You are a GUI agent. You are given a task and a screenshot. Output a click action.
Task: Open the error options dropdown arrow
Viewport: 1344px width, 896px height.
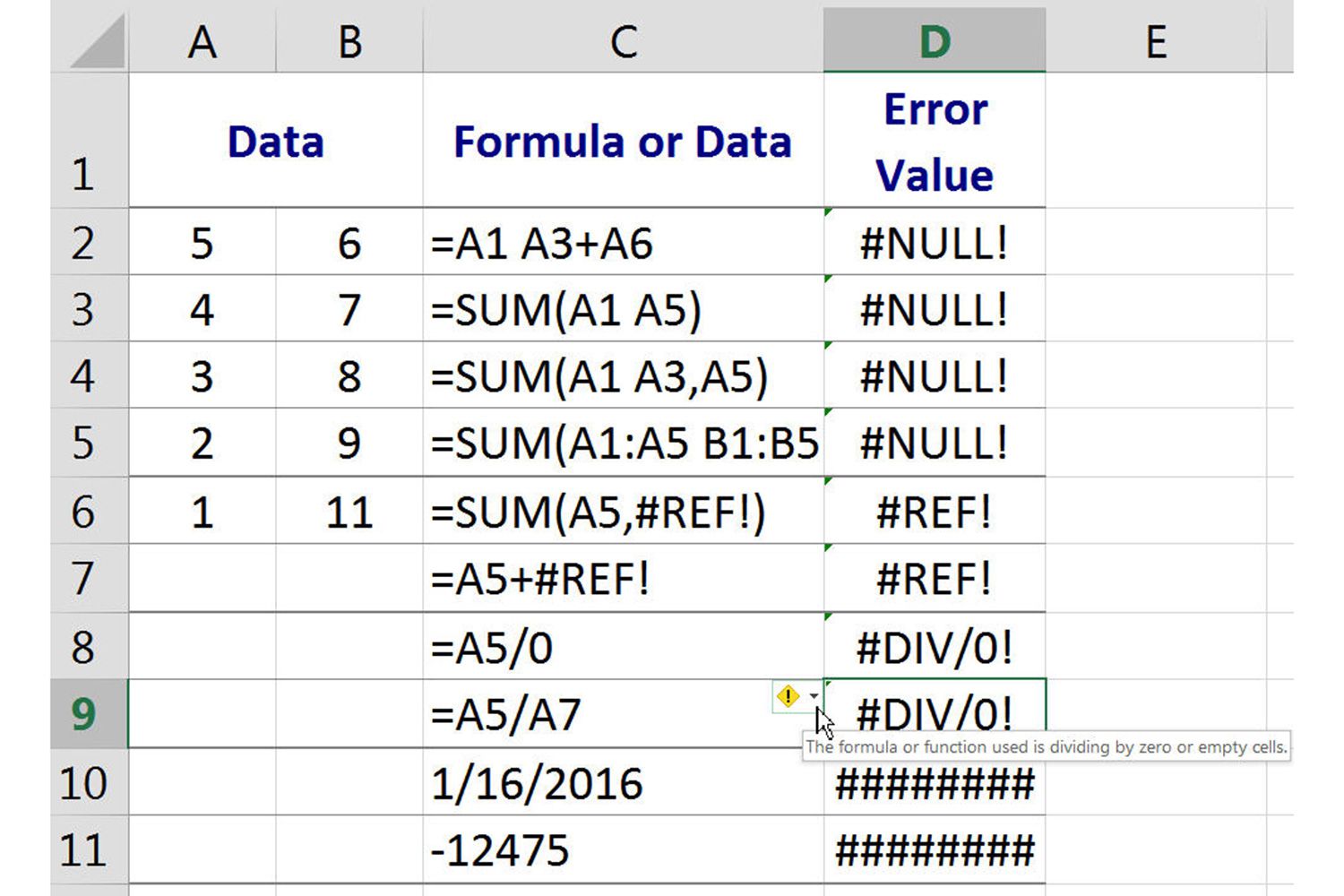click(814, 696)
